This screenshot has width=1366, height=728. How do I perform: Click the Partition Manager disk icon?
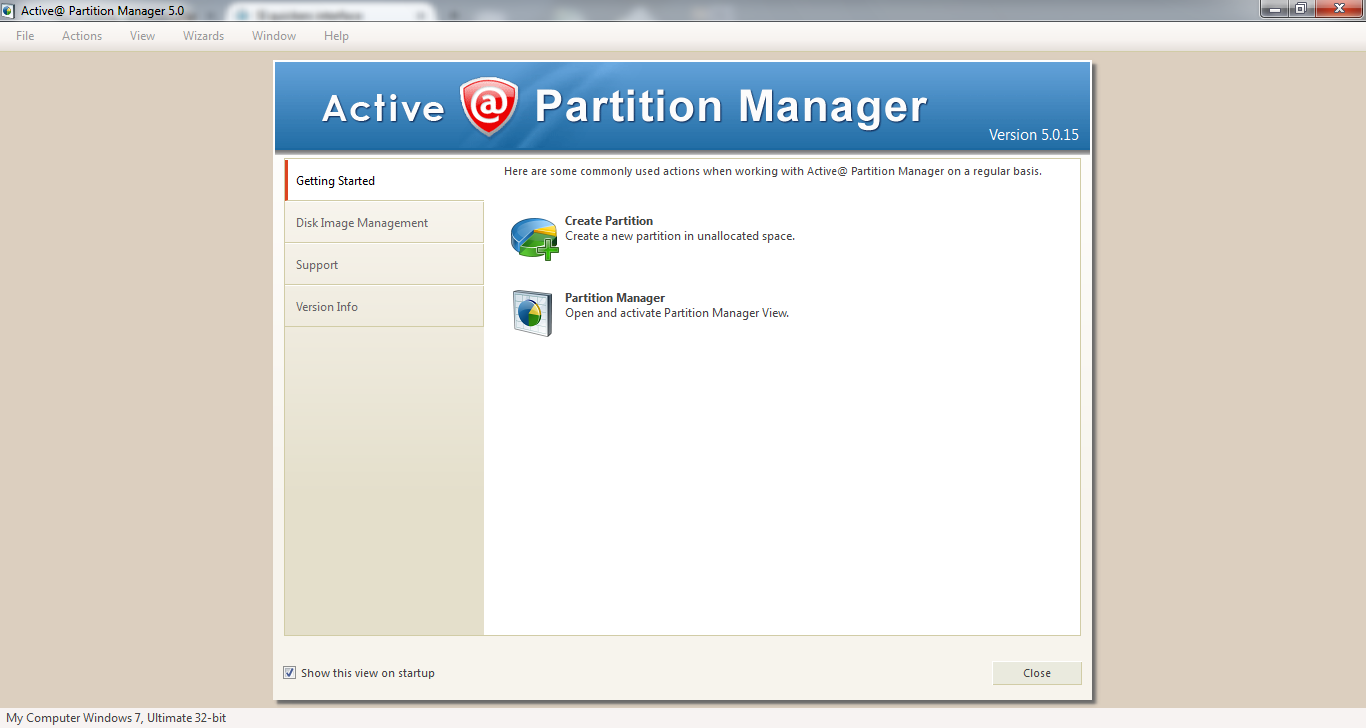click(533, 313)
